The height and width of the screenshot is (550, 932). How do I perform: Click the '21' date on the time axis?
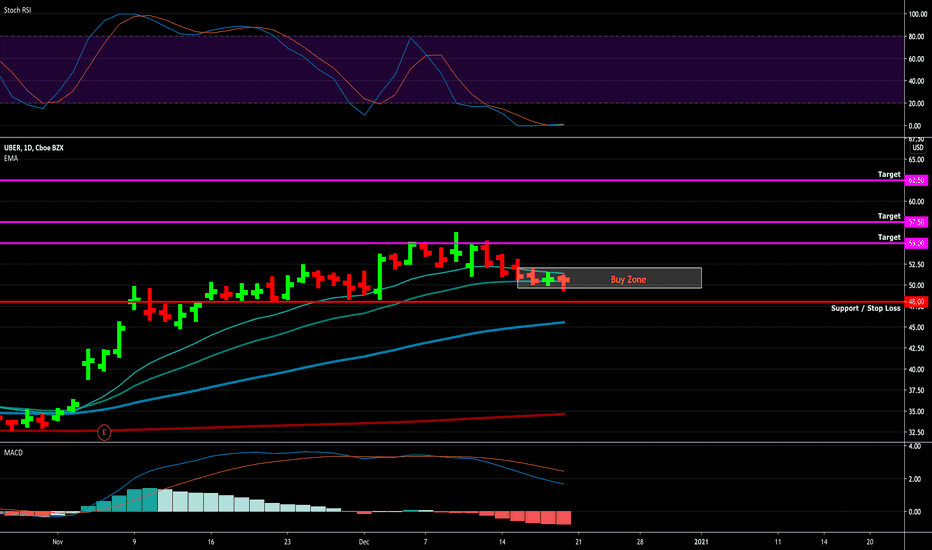point(578,542)
